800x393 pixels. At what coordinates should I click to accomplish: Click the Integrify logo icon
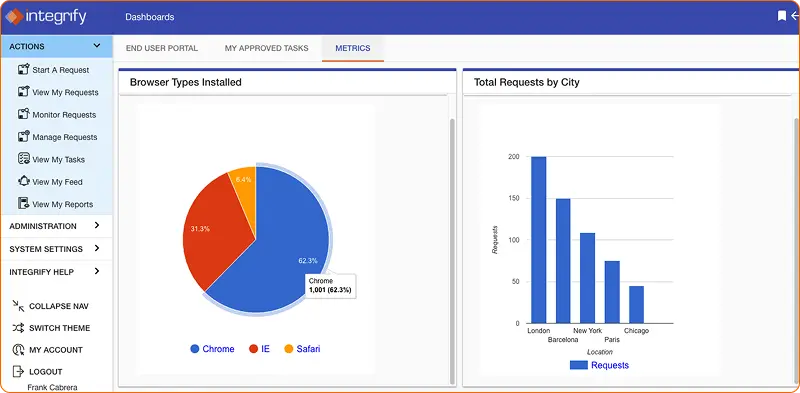tap(14, 16)
